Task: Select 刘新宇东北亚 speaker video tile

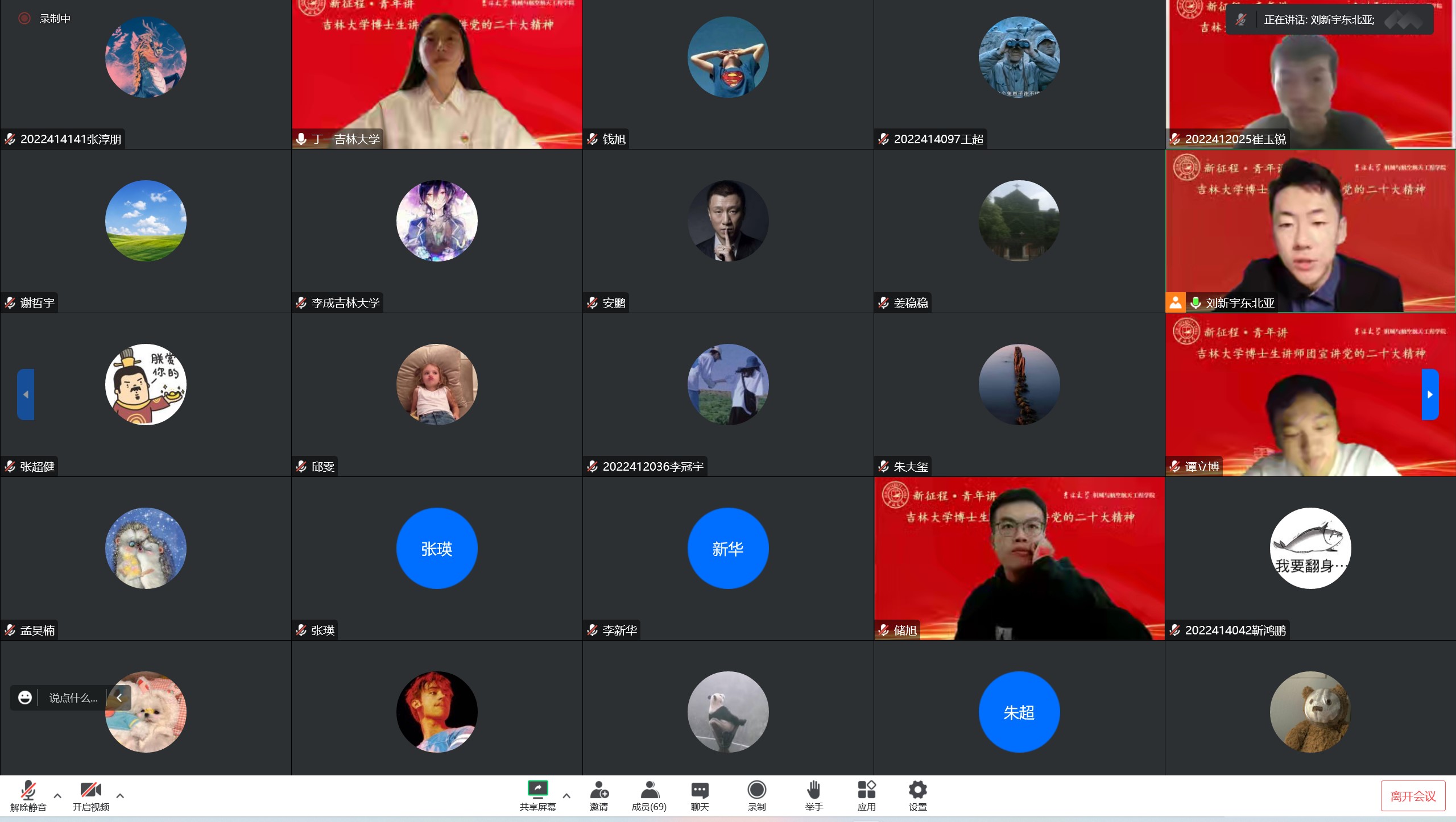Action: click(x=1310, y=231)
